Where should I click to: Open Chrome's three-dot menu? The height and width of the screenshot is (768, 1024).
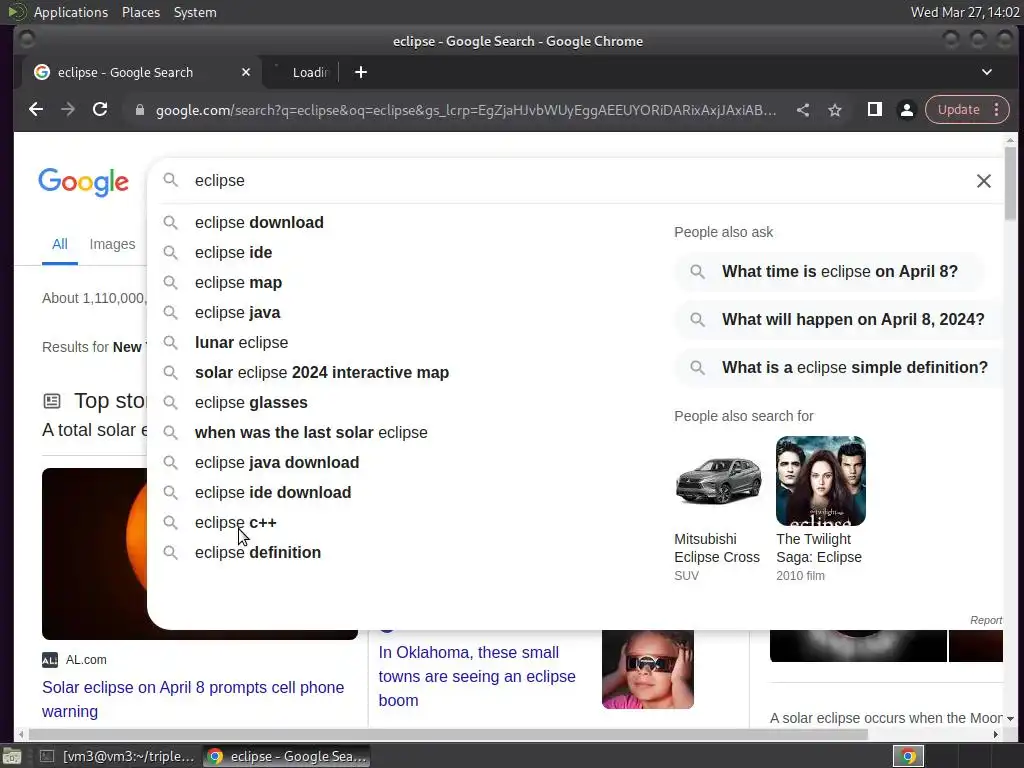pyautogui.click(x=997, y=110)
